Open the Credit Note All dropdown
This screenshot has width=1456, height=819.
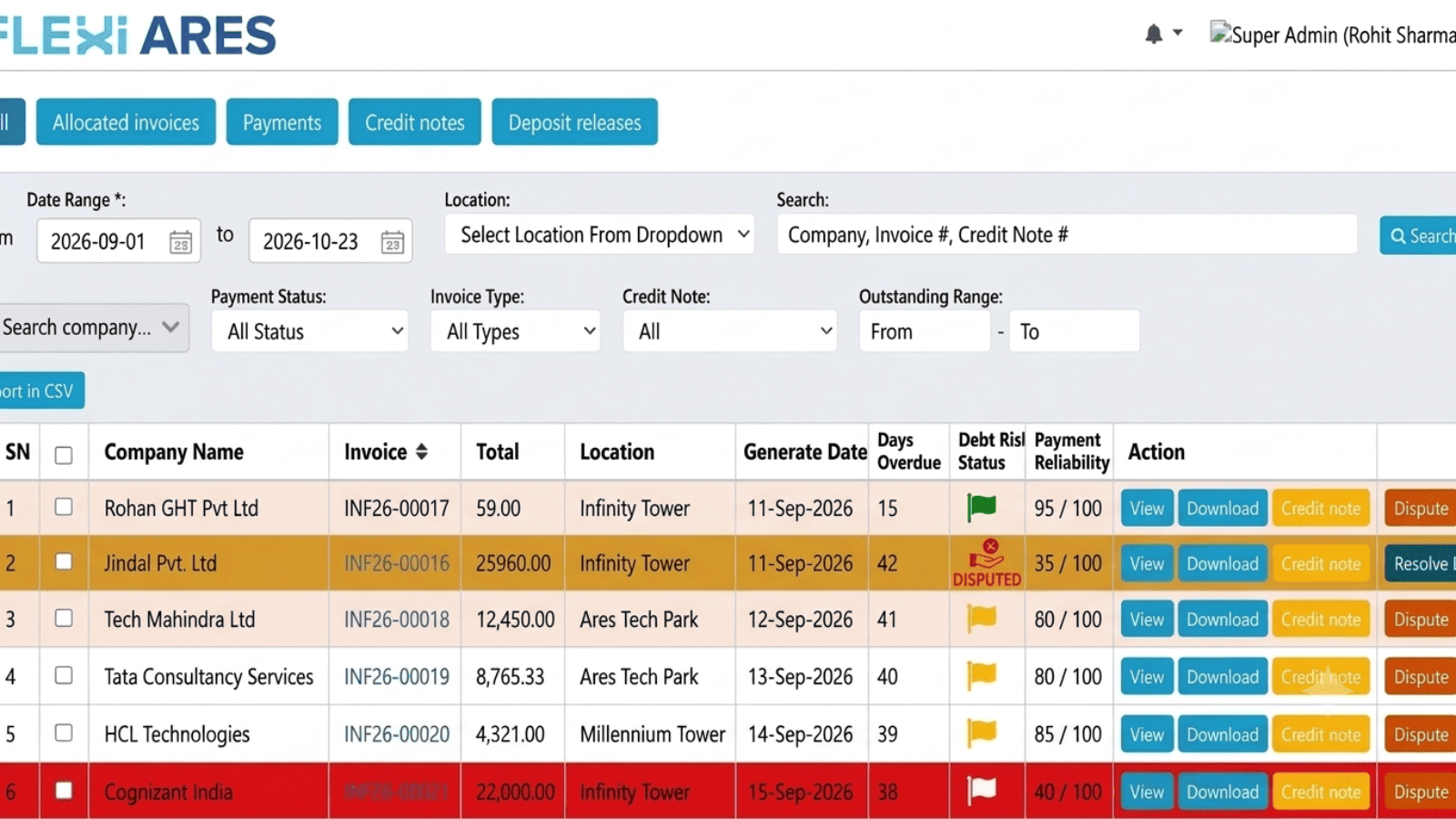click(x=730, y=331)
